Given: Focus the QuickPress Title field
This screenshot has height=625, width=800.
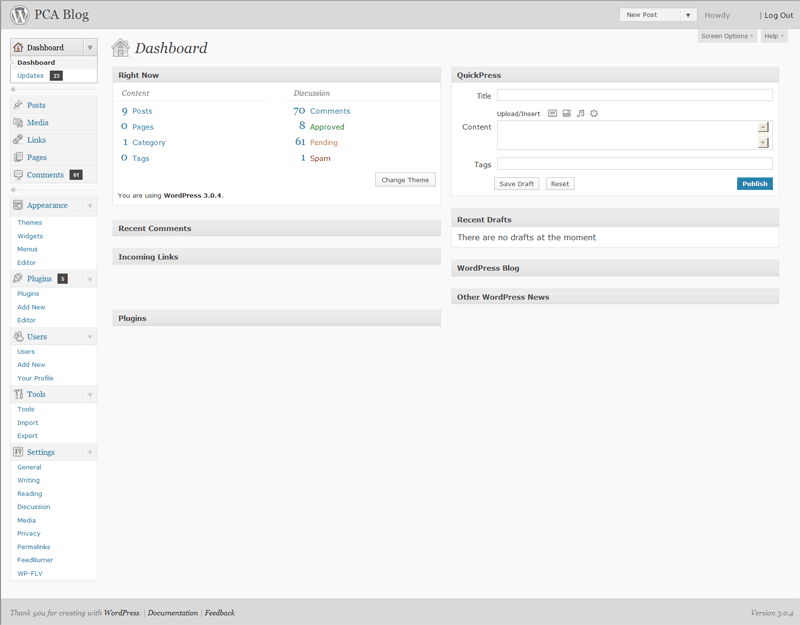Looking at the screenshot, I should pos(635,95).
